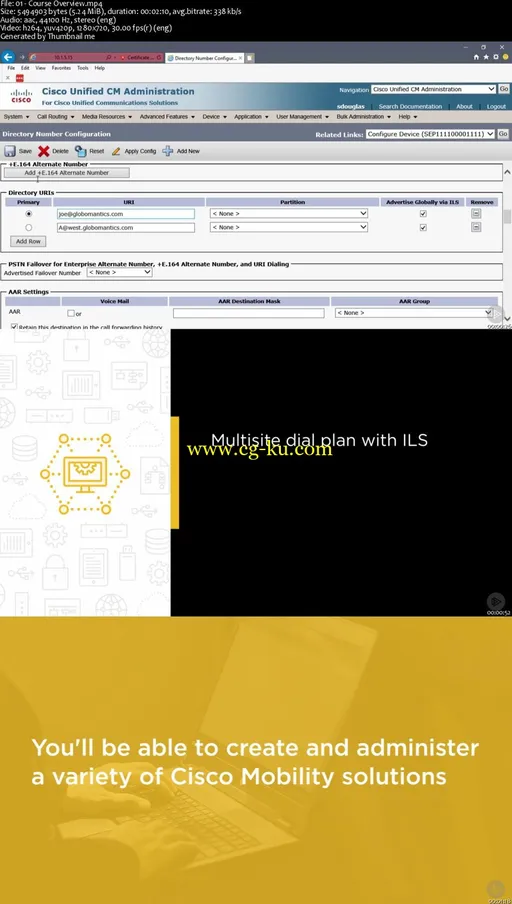Click the A@west.globomantics.com URI field
This screenshot has height=904, width=512.
126,228
